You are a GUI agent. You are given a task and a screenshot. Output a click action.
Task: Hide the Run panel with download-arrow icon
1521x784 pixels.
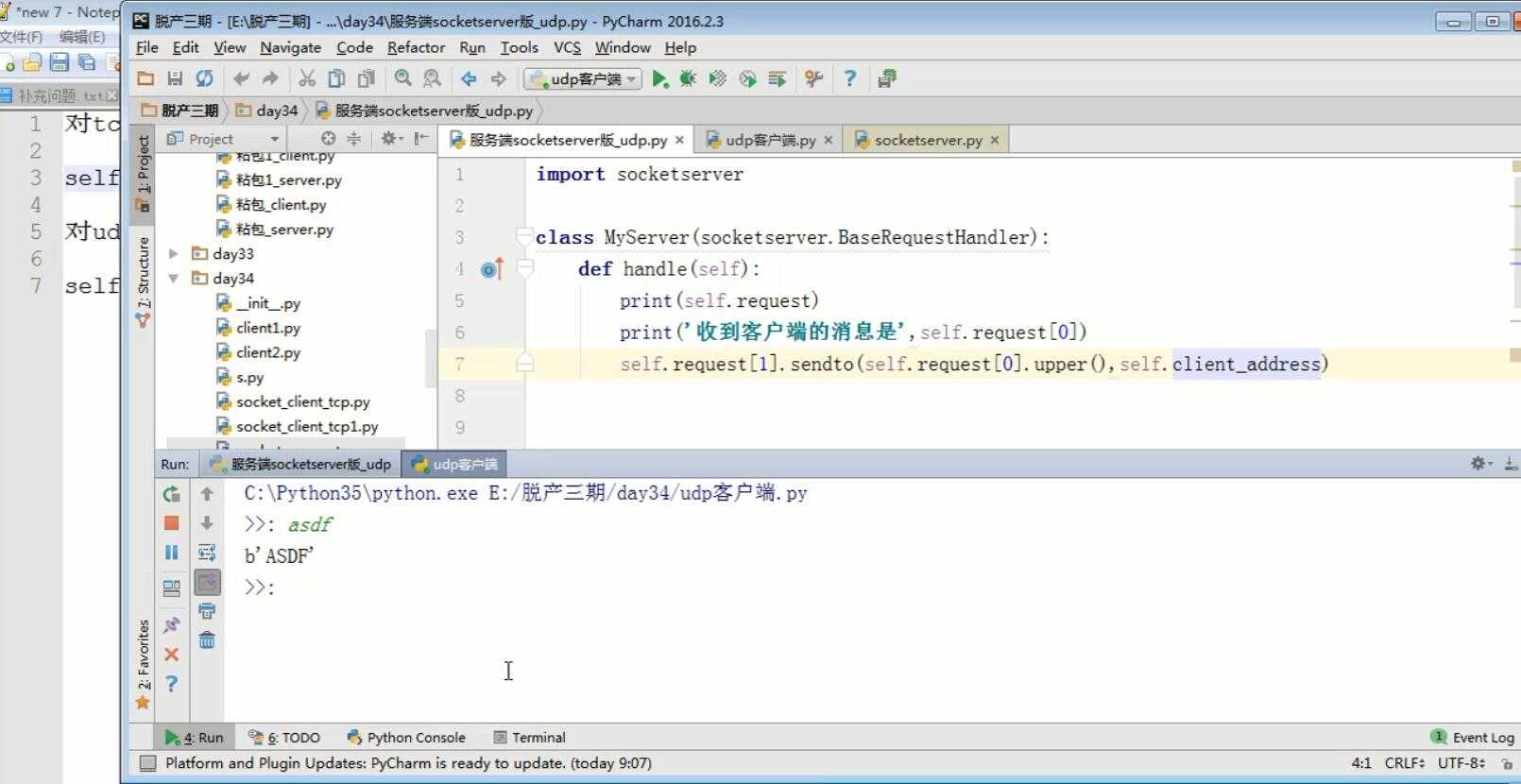coord(1511,464)
